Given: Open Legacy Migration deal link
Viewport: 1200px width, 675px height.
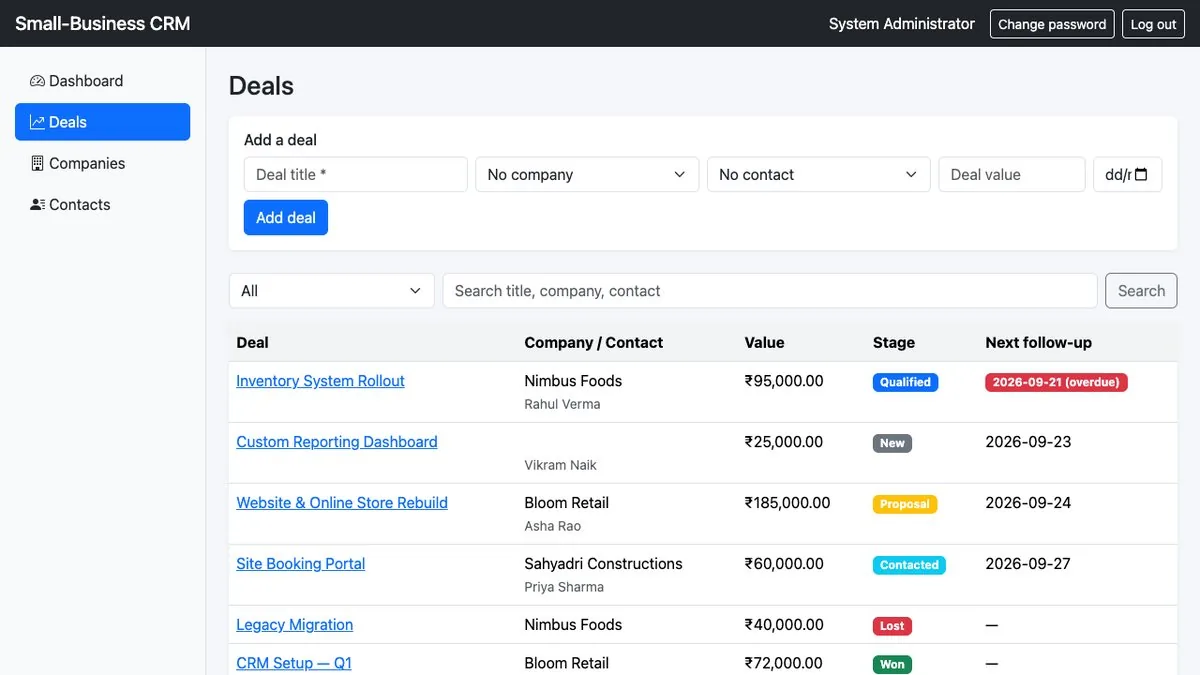Looking at the screenshot, I should point(295,625).
